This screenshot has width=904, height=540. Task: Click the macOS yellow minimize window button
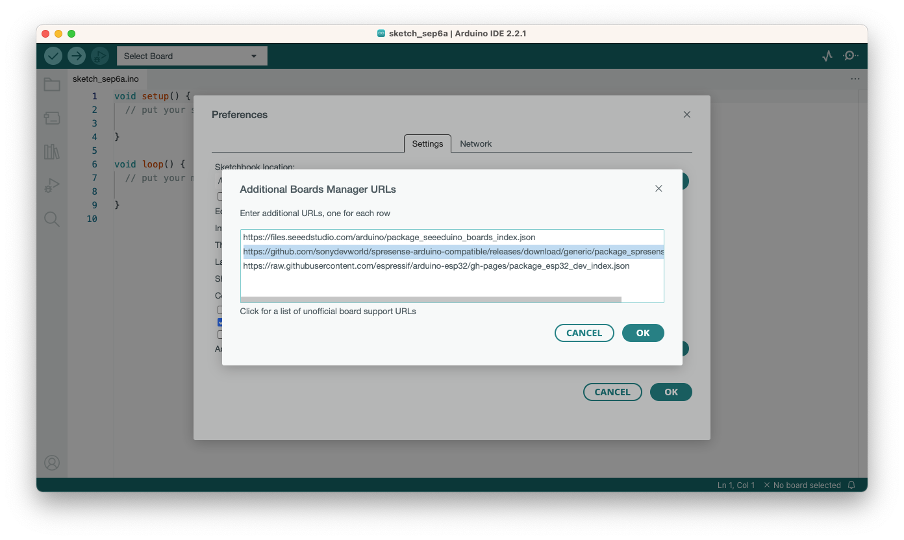[x=58, y=33]
